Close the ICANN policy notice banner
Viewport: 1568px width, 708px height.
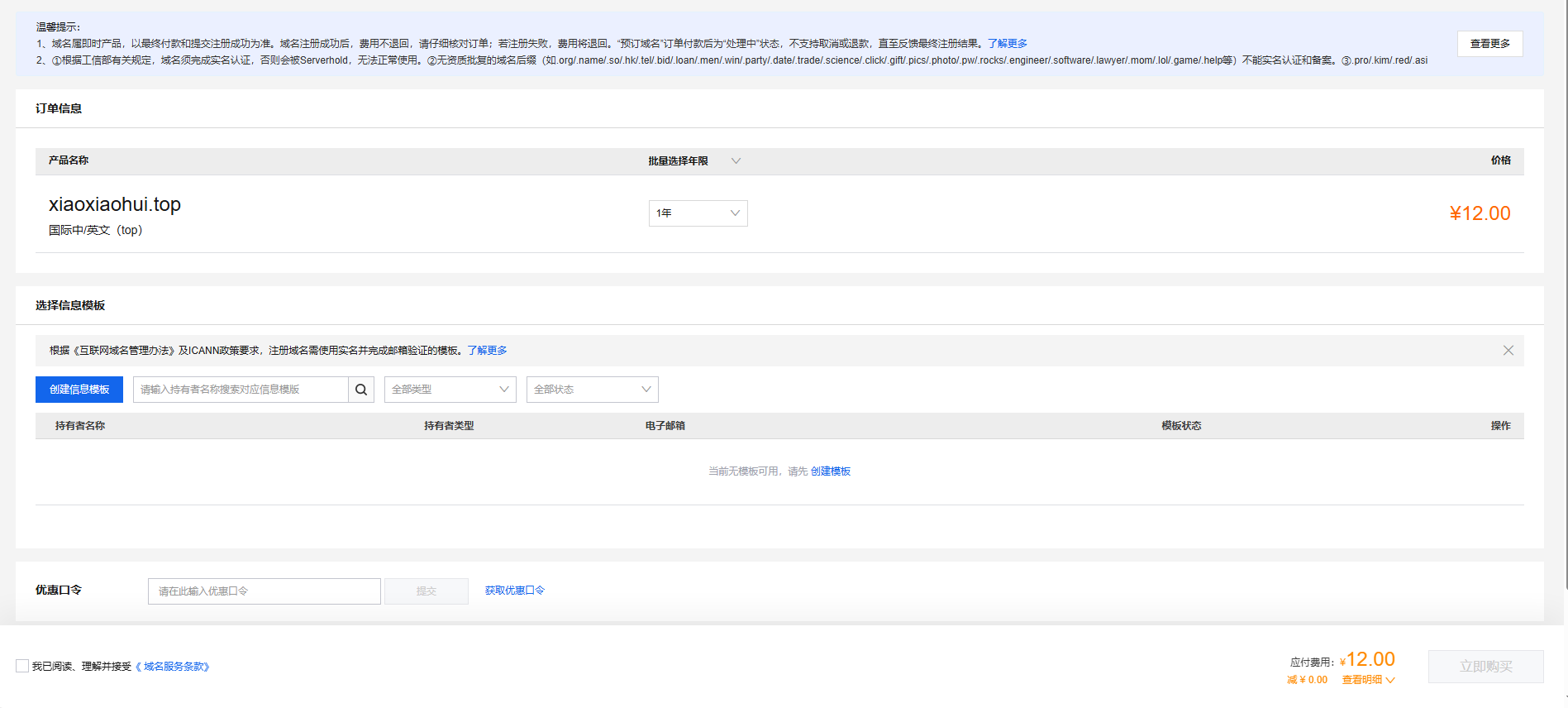pyautogui.click(x=1508, y=351)
